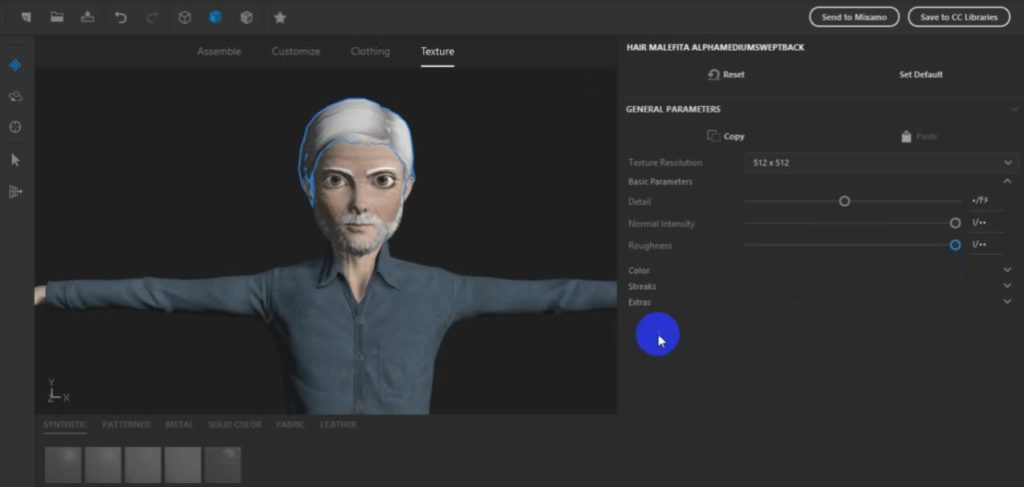1024x487 pixels.
Task: Click the export upload tray icon
Action: coord(88,18)
